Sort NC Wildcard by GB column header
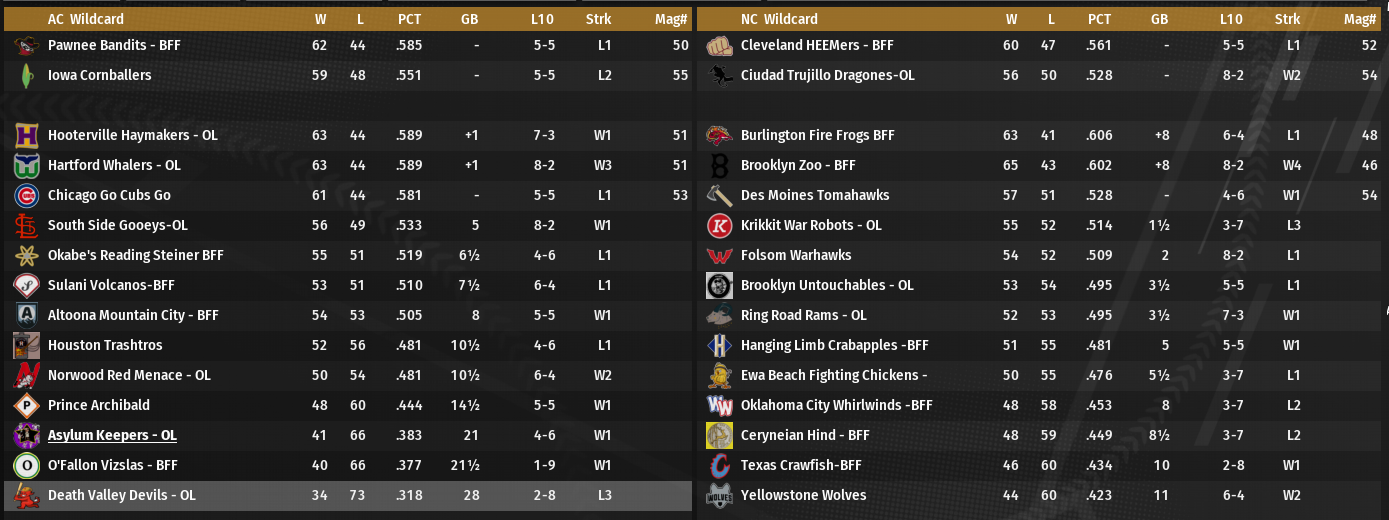This screenshot has height=520, width=1389. [x=1159, y=19]
